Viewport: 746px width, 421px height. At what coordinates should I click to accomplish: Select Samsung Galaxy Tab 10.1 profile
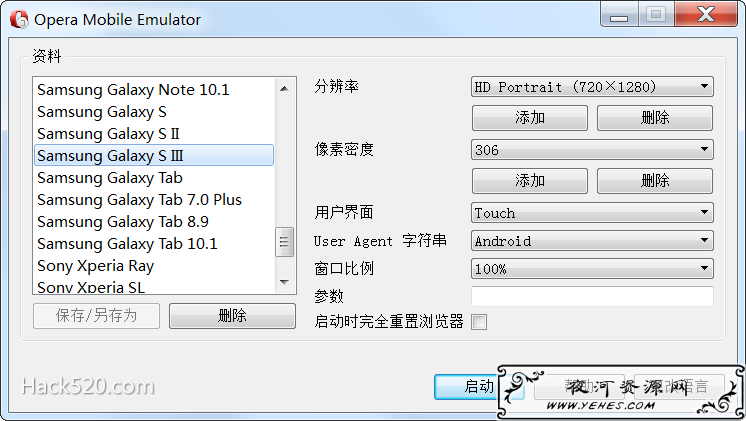click(154, 243)
